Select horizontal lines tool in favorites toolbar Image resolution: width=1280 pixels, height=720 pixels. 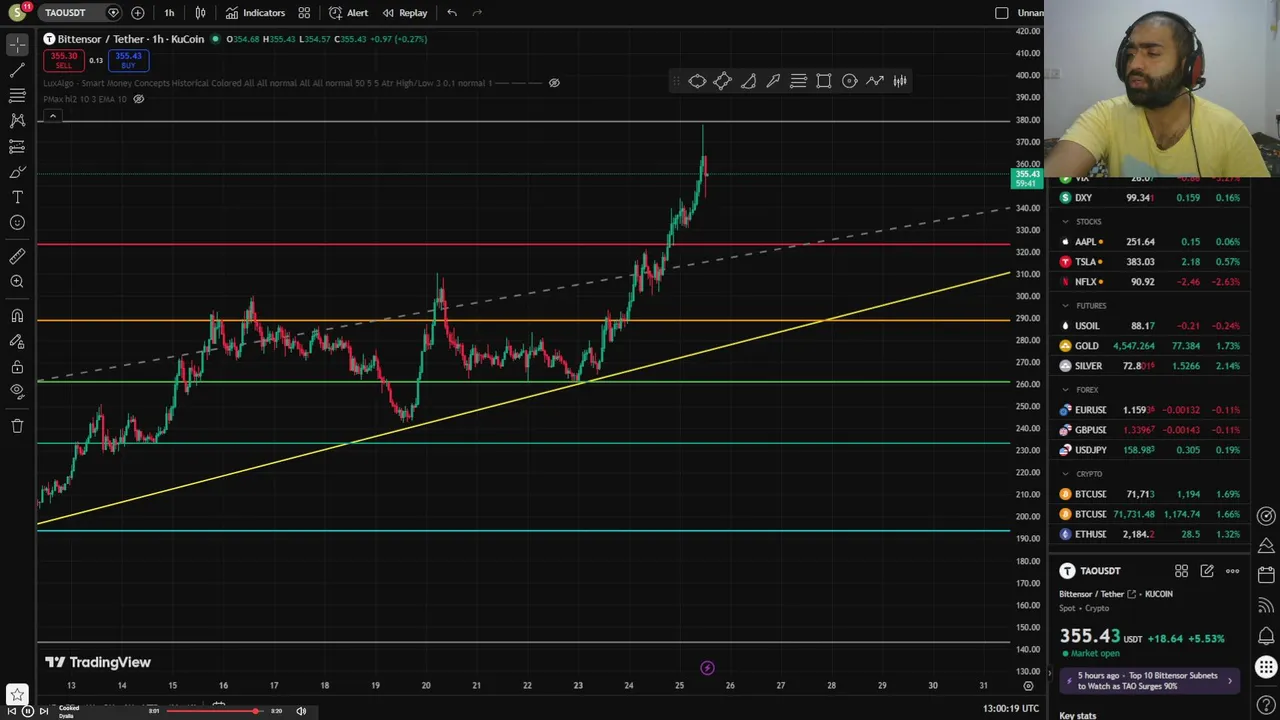point(798,81)
